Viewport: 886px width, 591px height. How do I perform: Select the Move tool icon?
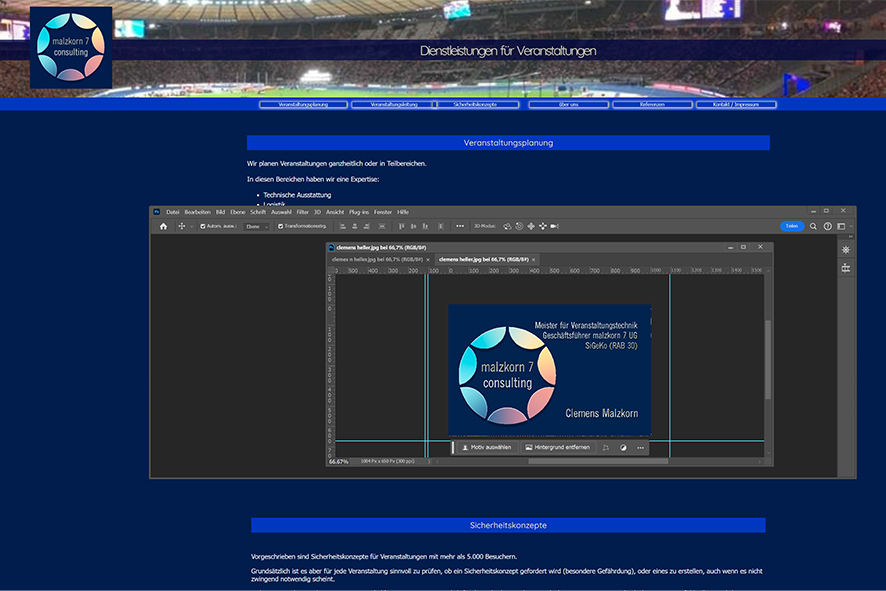pos(181,226)
